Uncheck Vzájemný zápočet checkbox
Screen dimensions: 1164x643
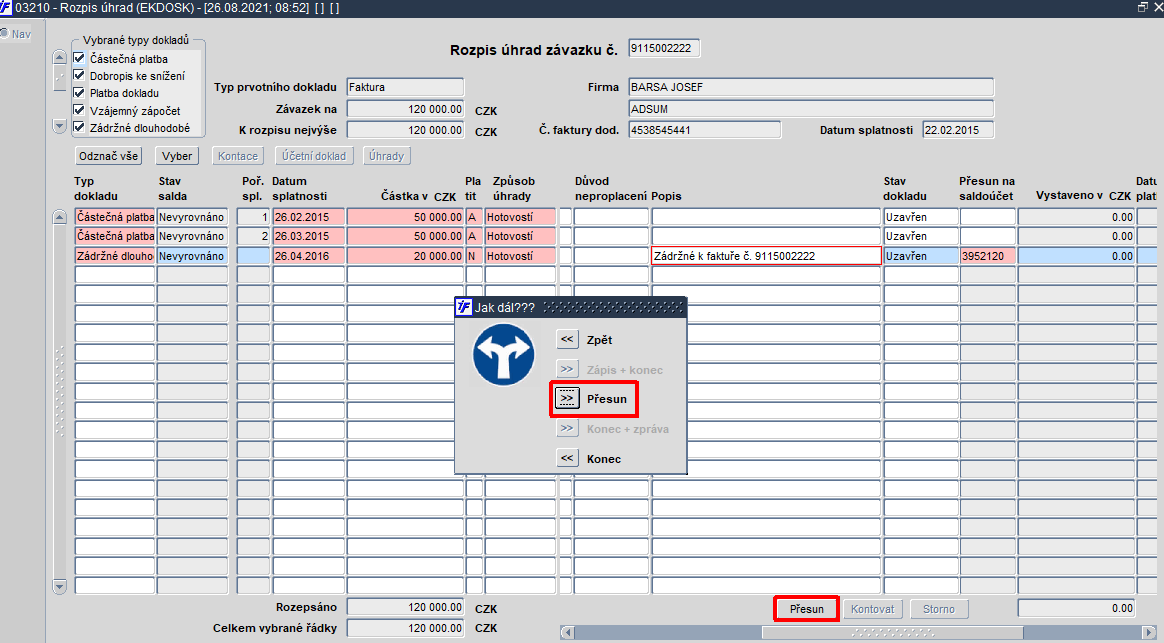point(79,110)
